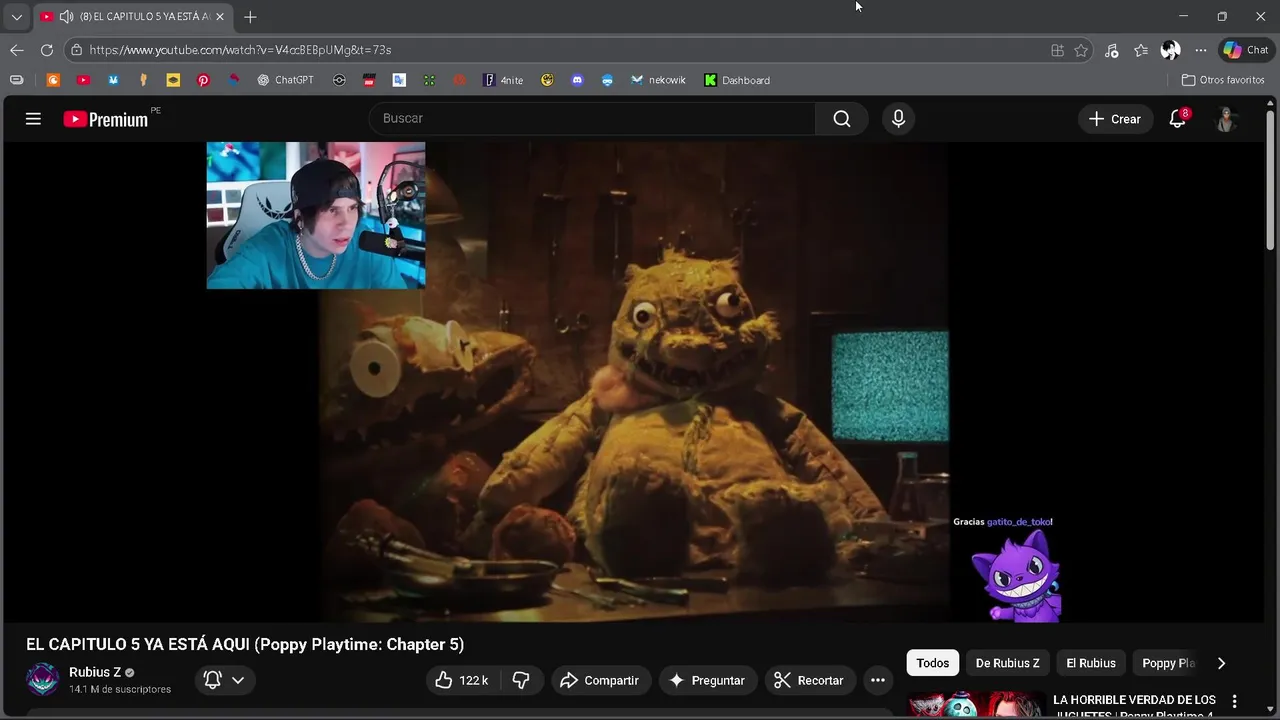The width and height of the screenshot is (1280, 720).
Task: Mute the tab via speaker icon
Action: point(66,17)
